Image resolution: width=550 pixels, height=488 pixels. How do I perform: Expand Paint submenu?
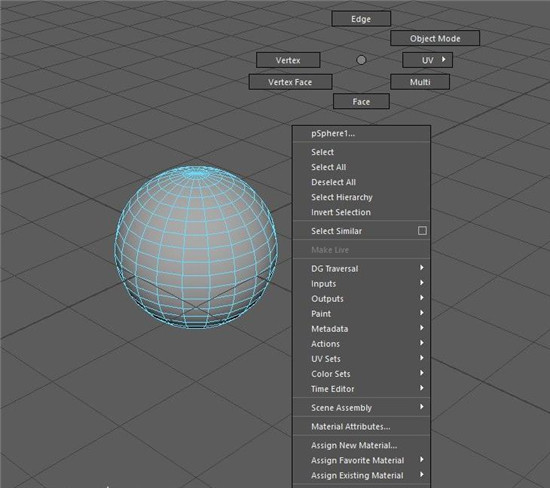point(362,314)
